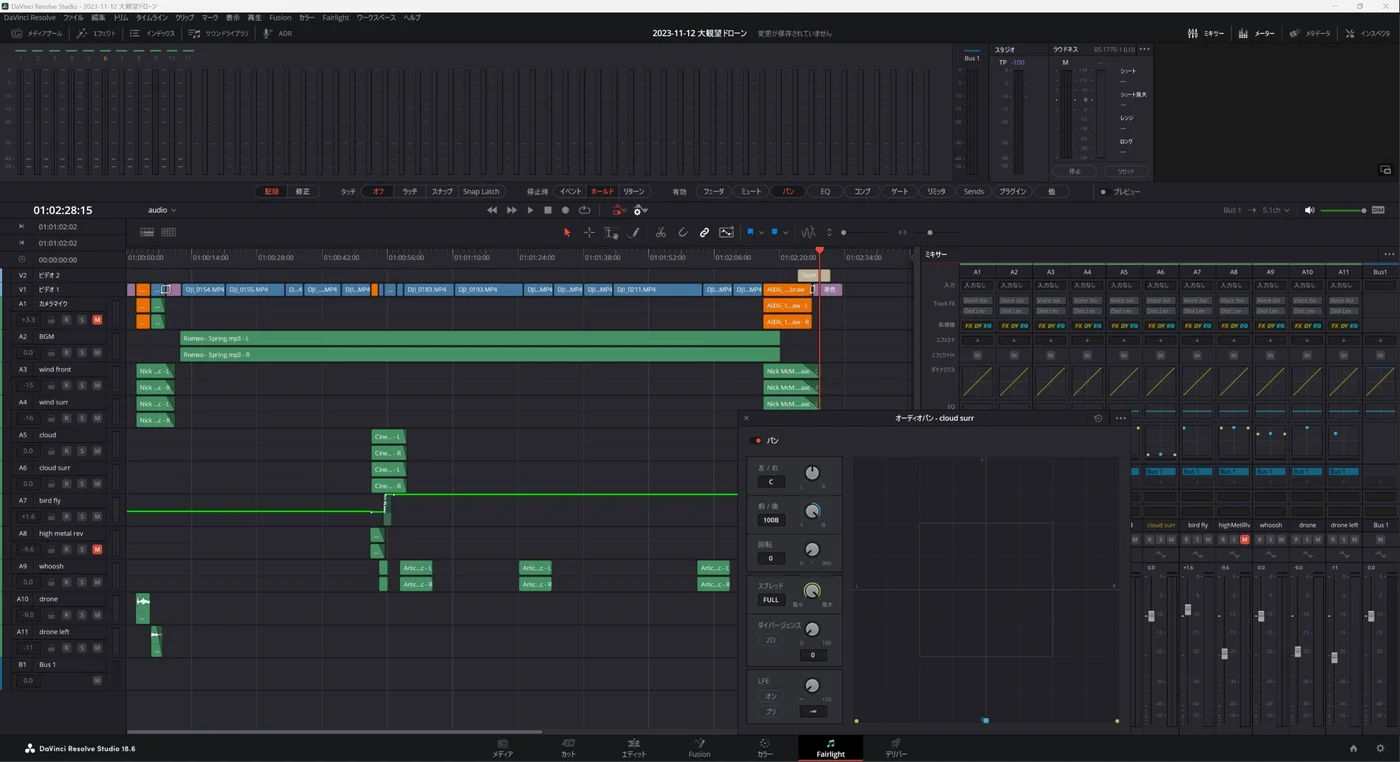The image size is (1400, 762).
Task: Start playback with the play button
Action: pos(530,210)
